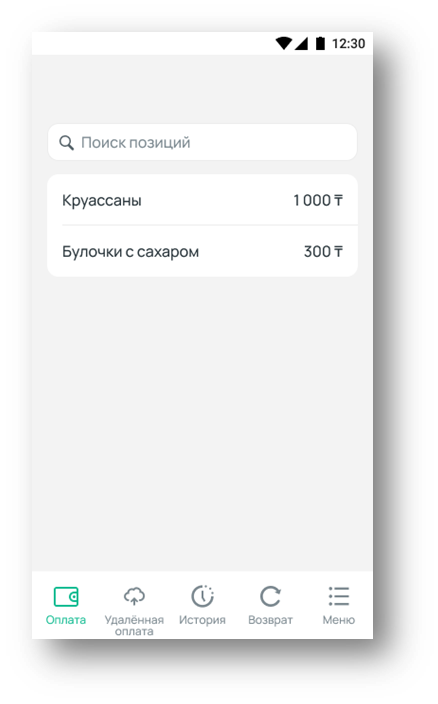438x704 pixels.
Task: Select the История clock icon
Action: pyautogui.click(x=202, y=596)
